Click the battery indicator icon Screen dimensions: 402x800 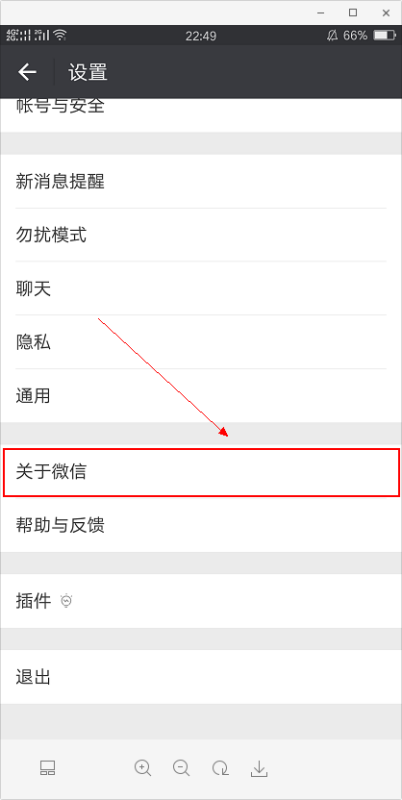coord(385,35)
